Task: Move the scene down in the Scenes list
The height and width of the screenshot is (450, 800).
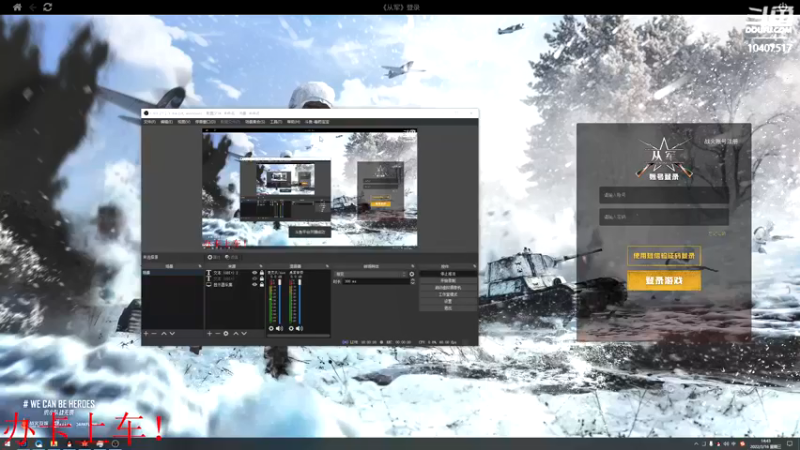Action: (172, 334)
